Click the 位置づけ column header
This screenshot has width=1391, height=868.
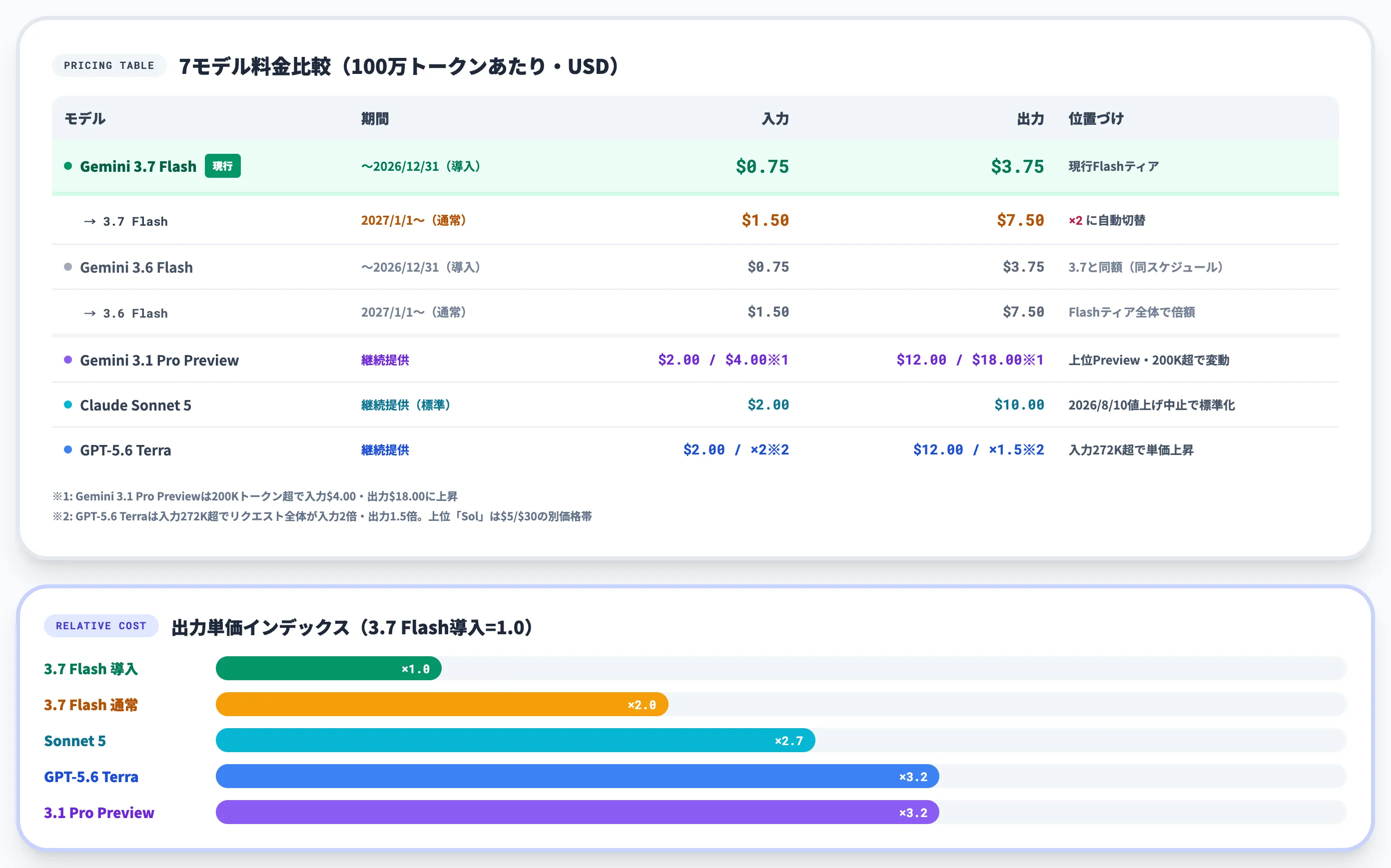(1096, 119)
